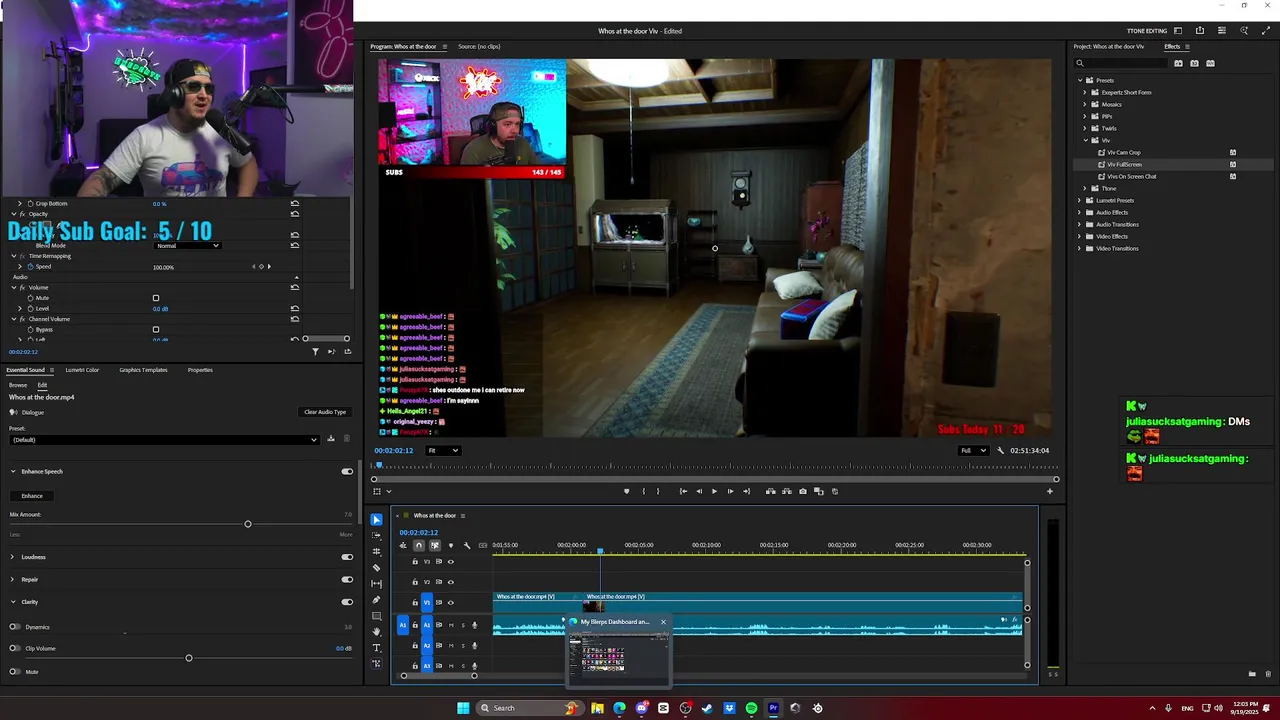Select the Ripple Edit tool
This screenshot has width=1280, height=720.
[376, 552]
